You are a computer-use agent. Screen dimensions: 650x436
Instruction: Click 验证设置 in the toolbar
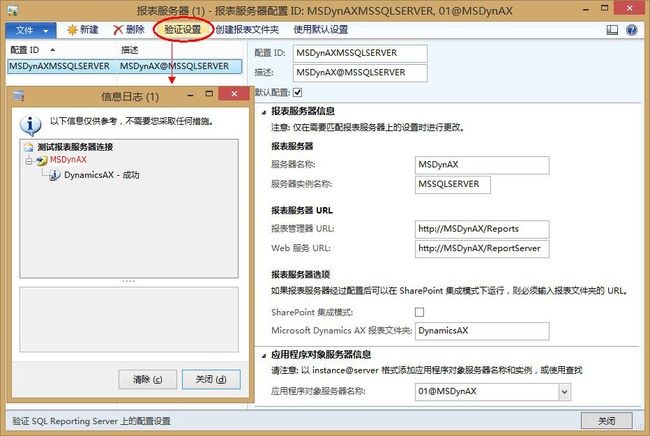182,29
